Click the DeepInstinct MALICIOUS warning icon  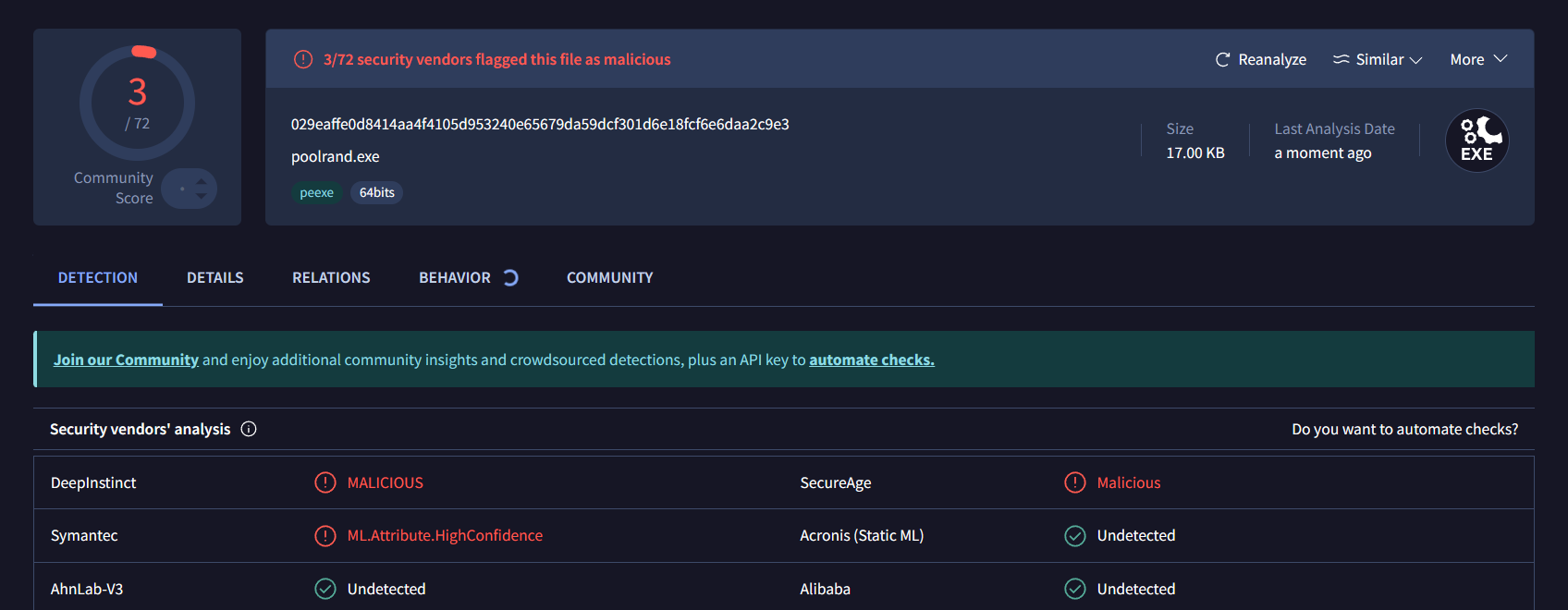point(325,482)
